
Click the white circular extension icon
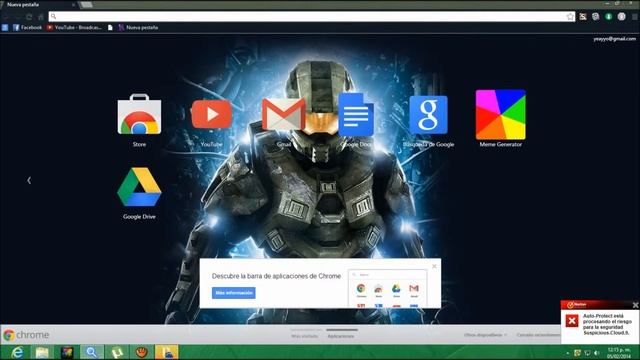(x=621, y=17)
